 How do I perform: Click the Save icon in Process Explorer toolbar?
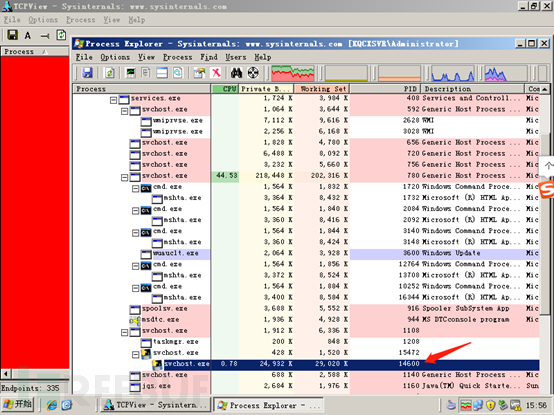tap(87, 73)
